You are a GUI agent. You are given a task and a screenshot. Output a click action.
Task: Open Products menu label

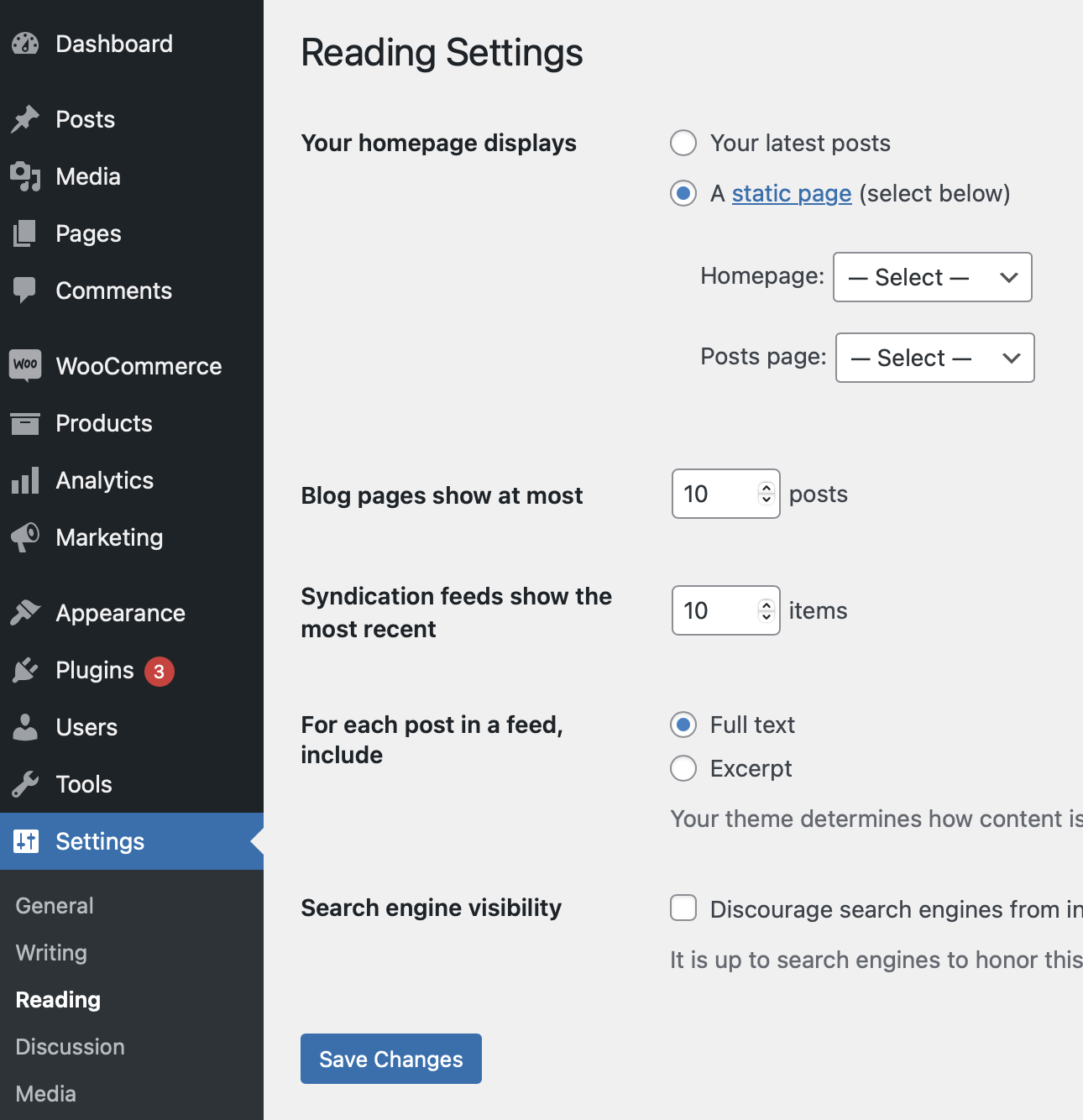click(x=104, y=423)
